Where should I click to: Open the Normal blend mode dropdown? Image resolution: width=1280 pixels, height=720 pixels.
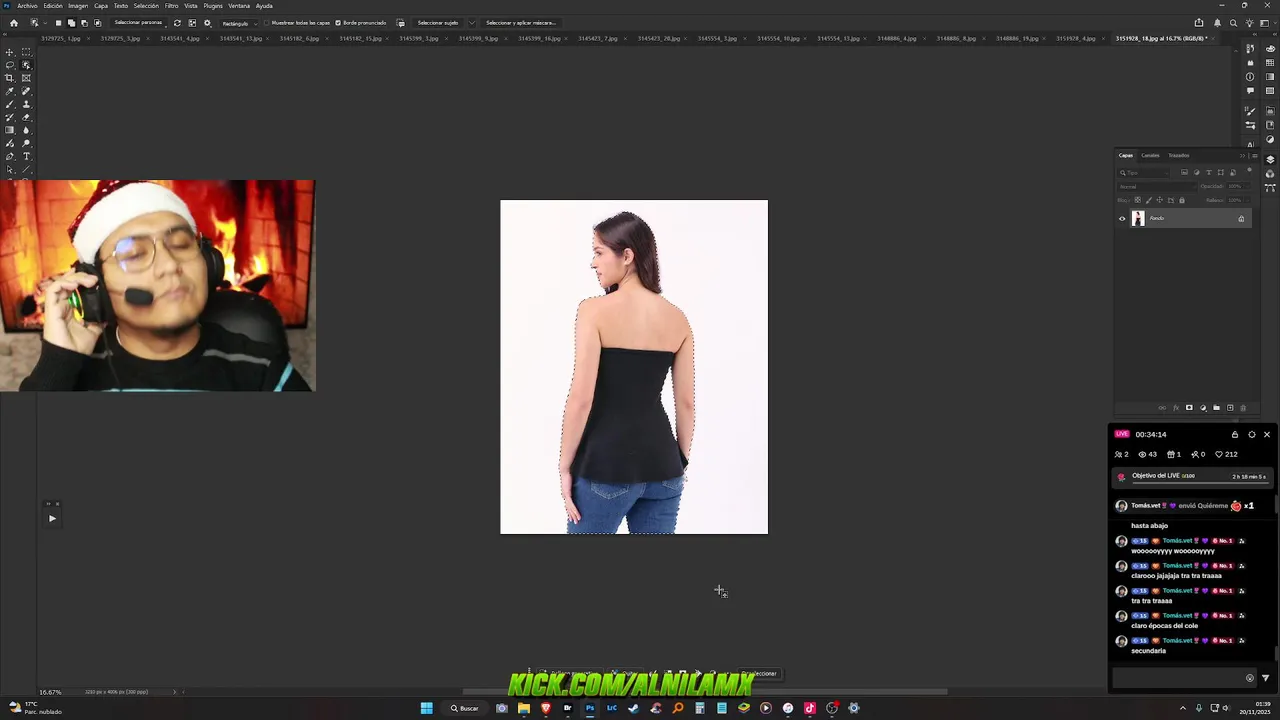tap(1157, 187)
